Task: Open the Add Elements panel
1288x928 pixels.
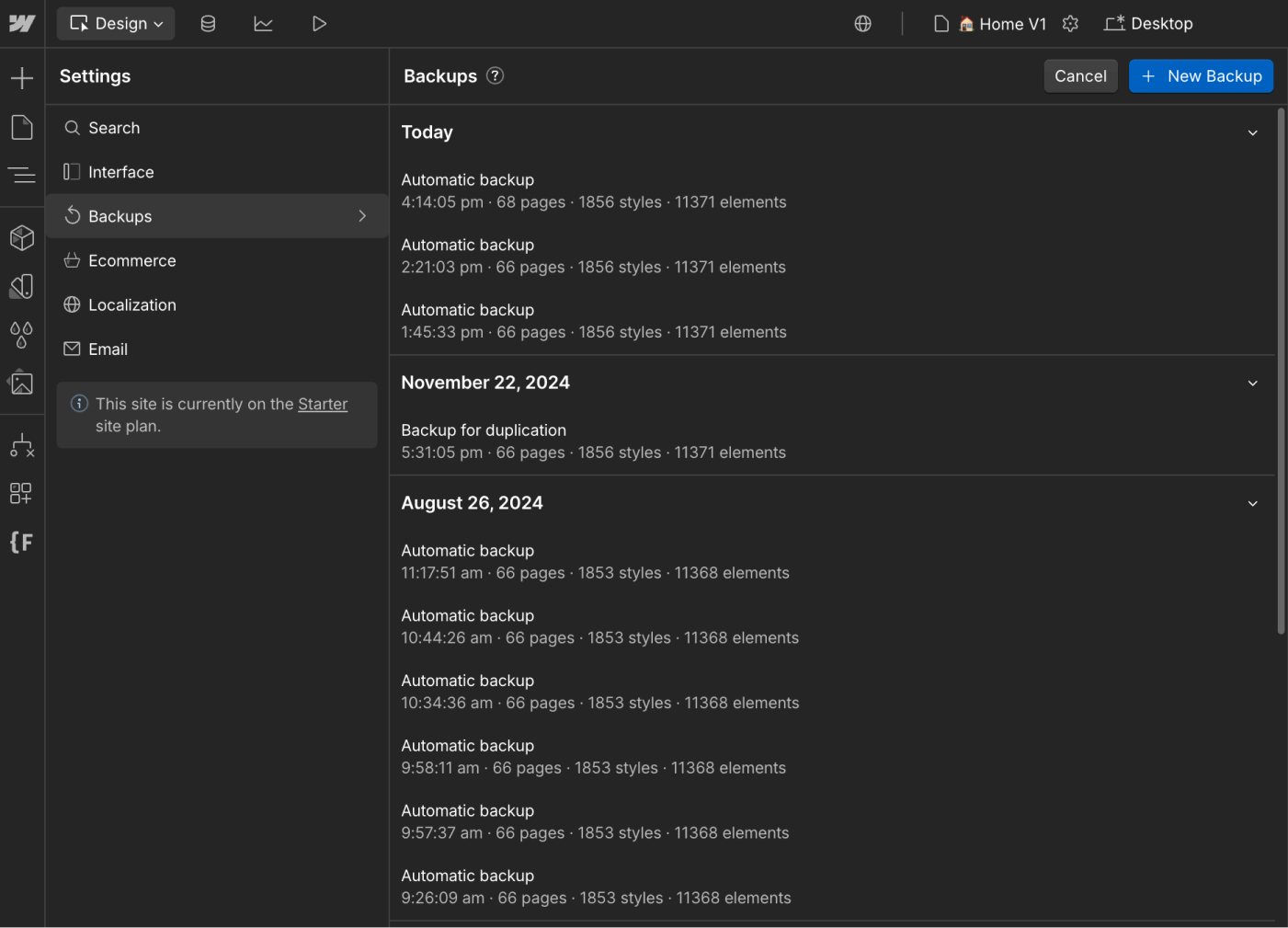Action: pos(22,77)
